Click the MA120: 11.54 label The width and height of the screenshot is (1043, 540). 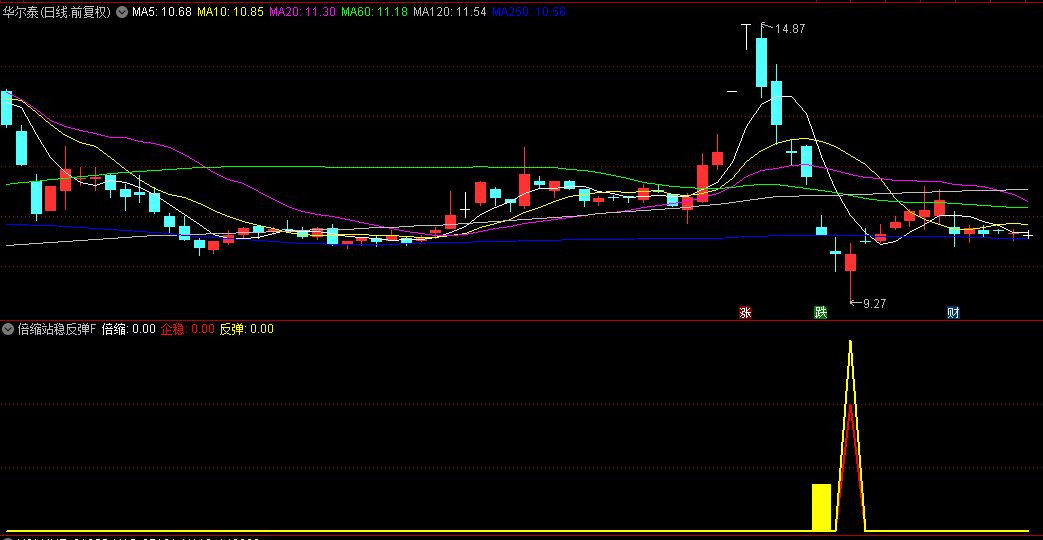pyautogui.click(x=449, y=11)
